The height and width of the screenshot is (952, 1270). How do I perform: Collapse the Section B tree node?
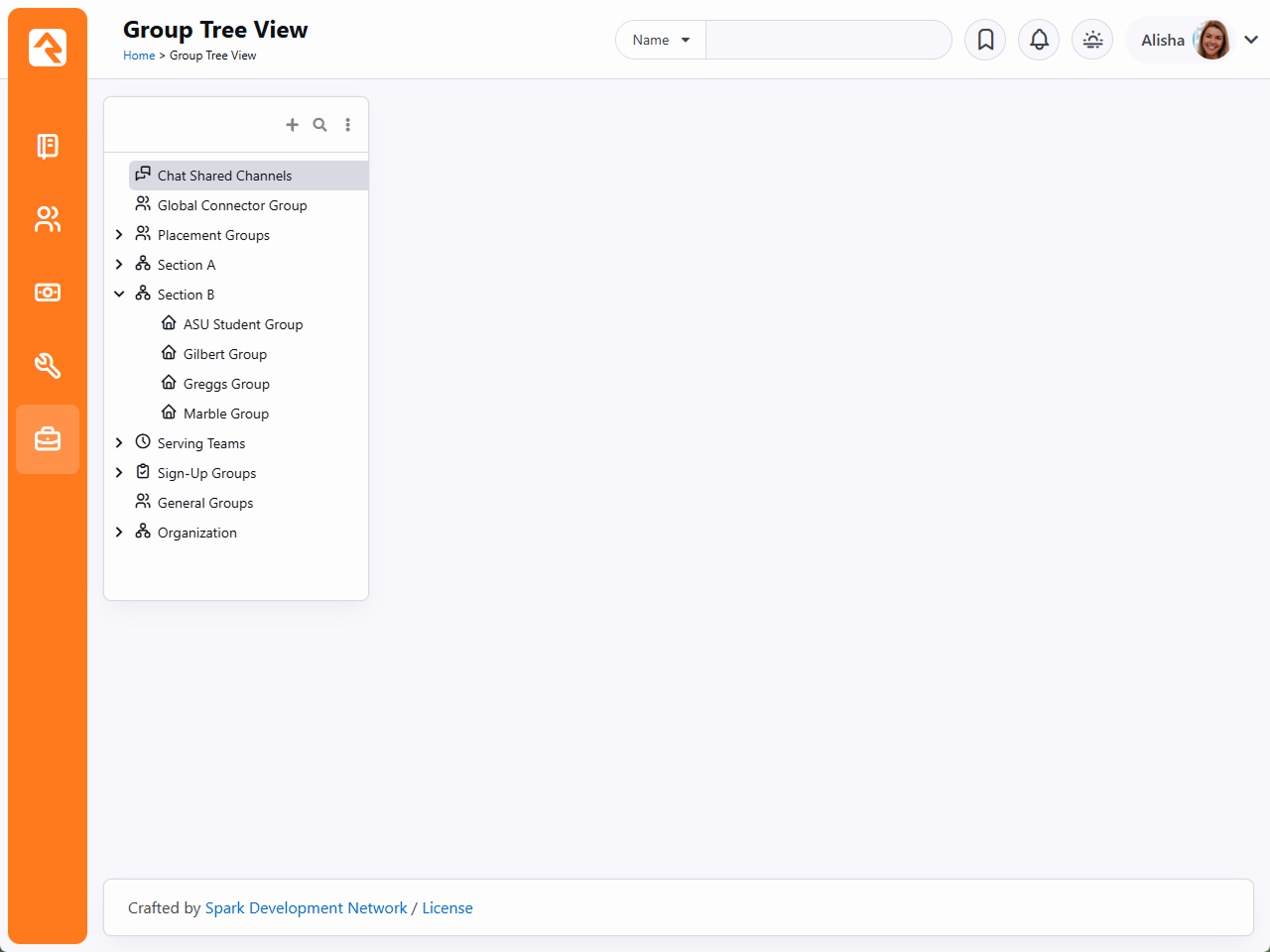click(119, 295)
